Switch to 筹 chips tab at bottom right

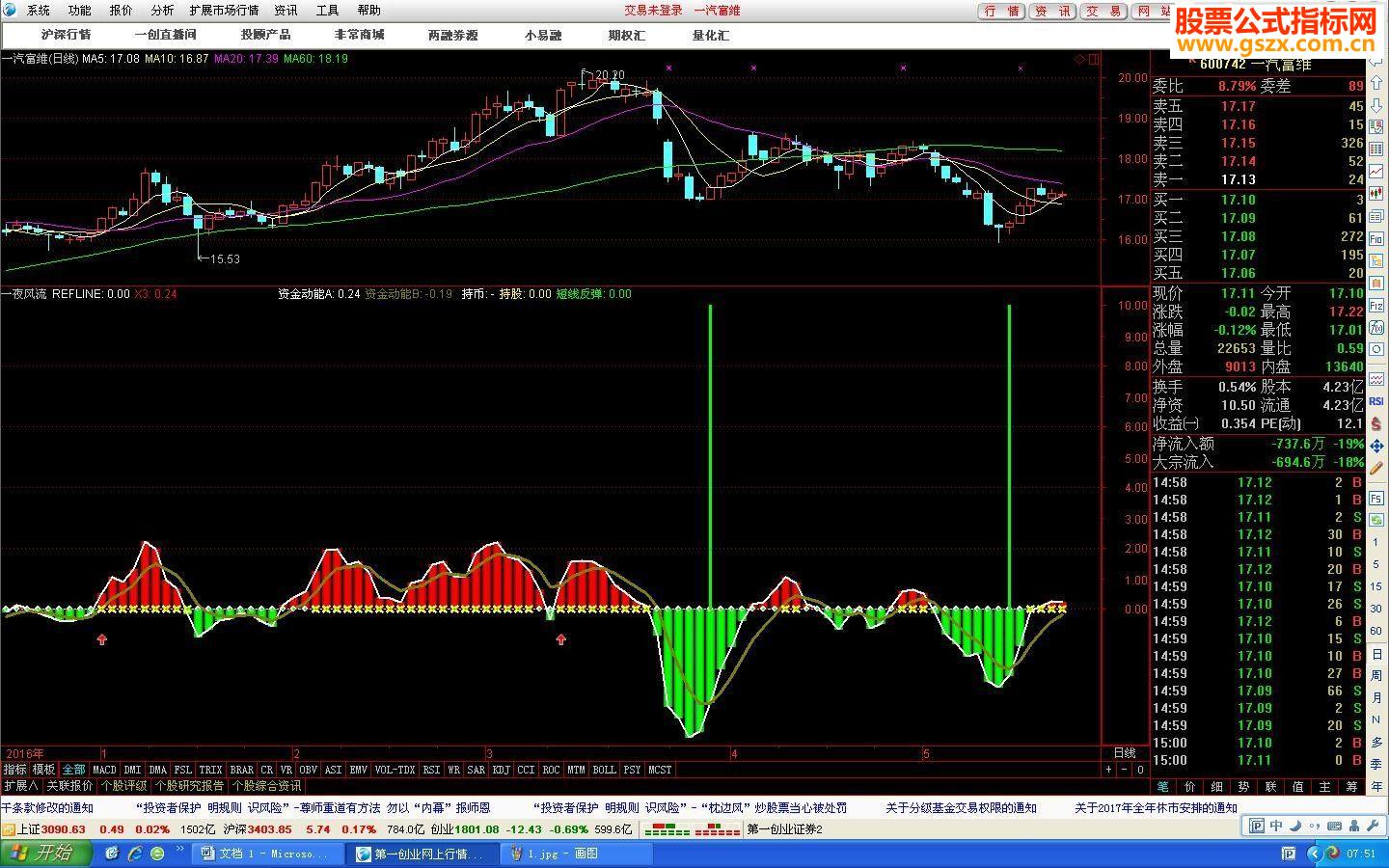(1351, 787)
